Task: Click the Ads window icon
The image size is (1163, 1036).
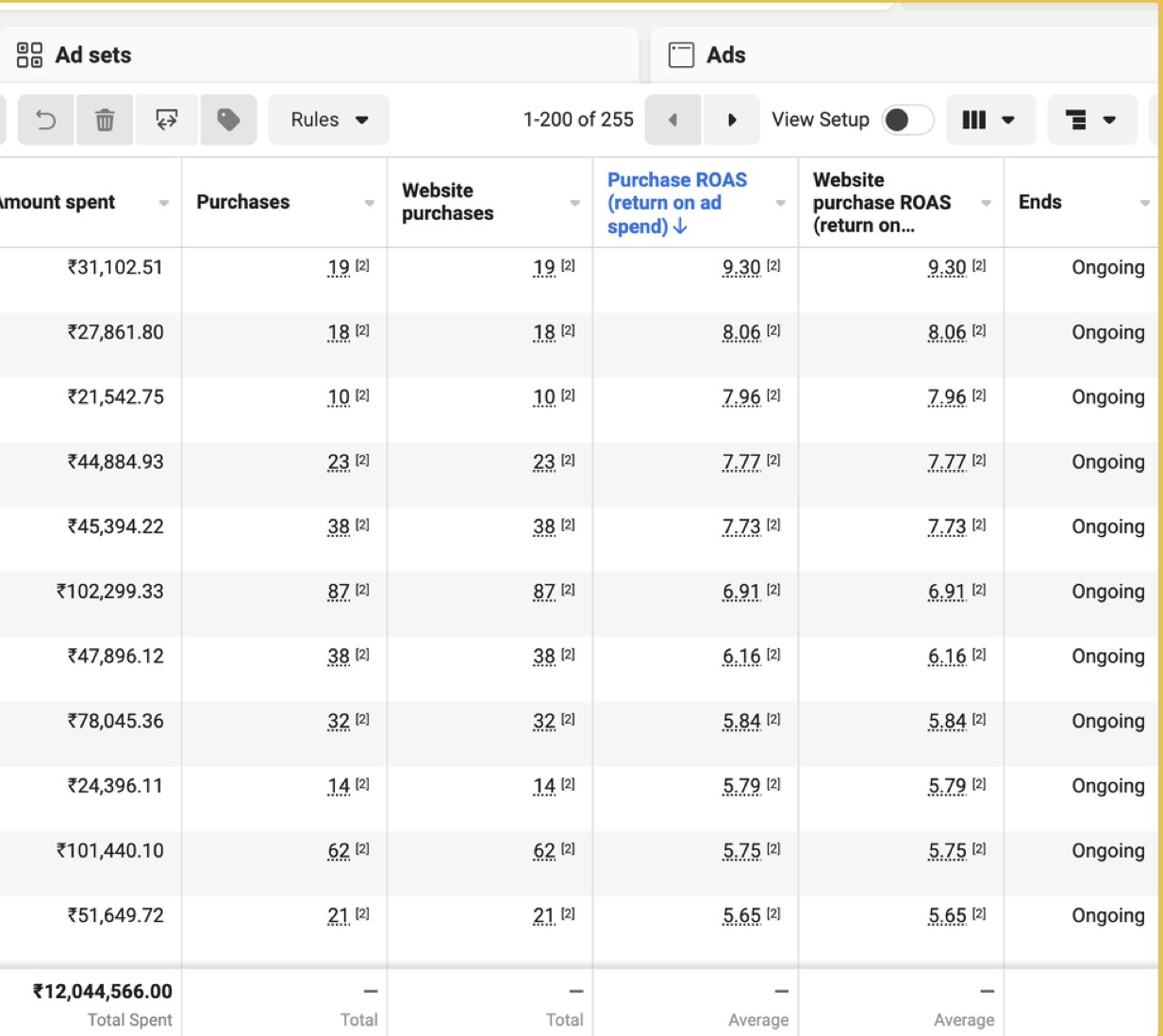Action: click(681, 55)
